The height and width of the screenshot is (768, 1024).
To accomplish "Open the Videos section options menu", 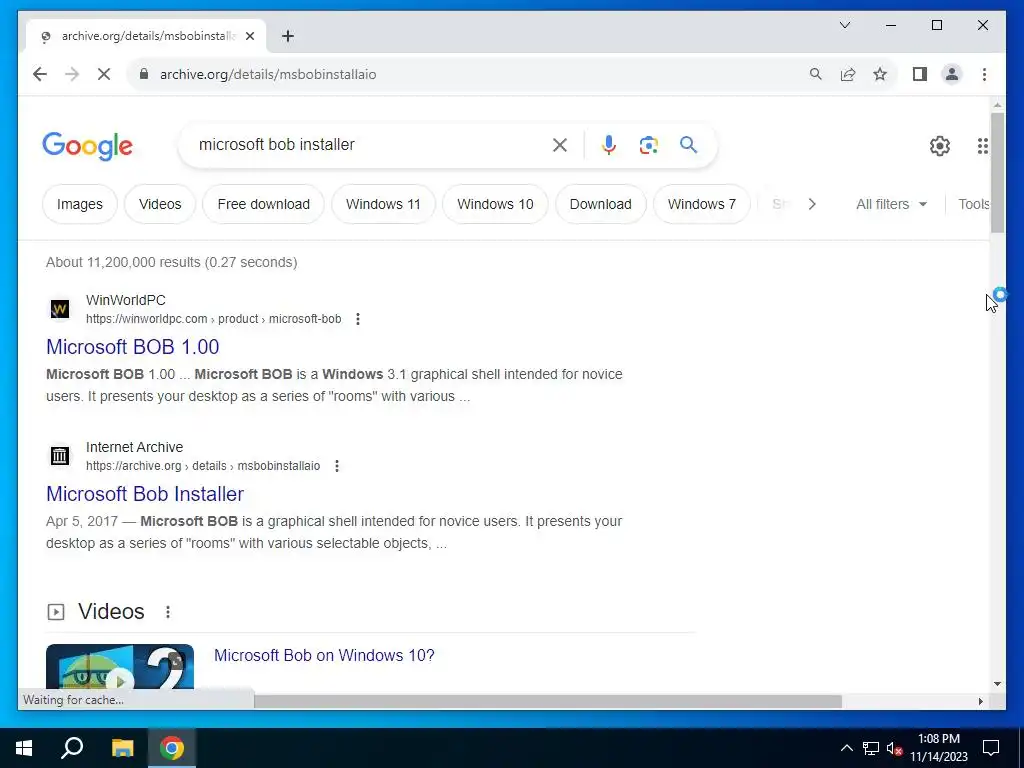I will pyautogui.click(x=168, y=612).
